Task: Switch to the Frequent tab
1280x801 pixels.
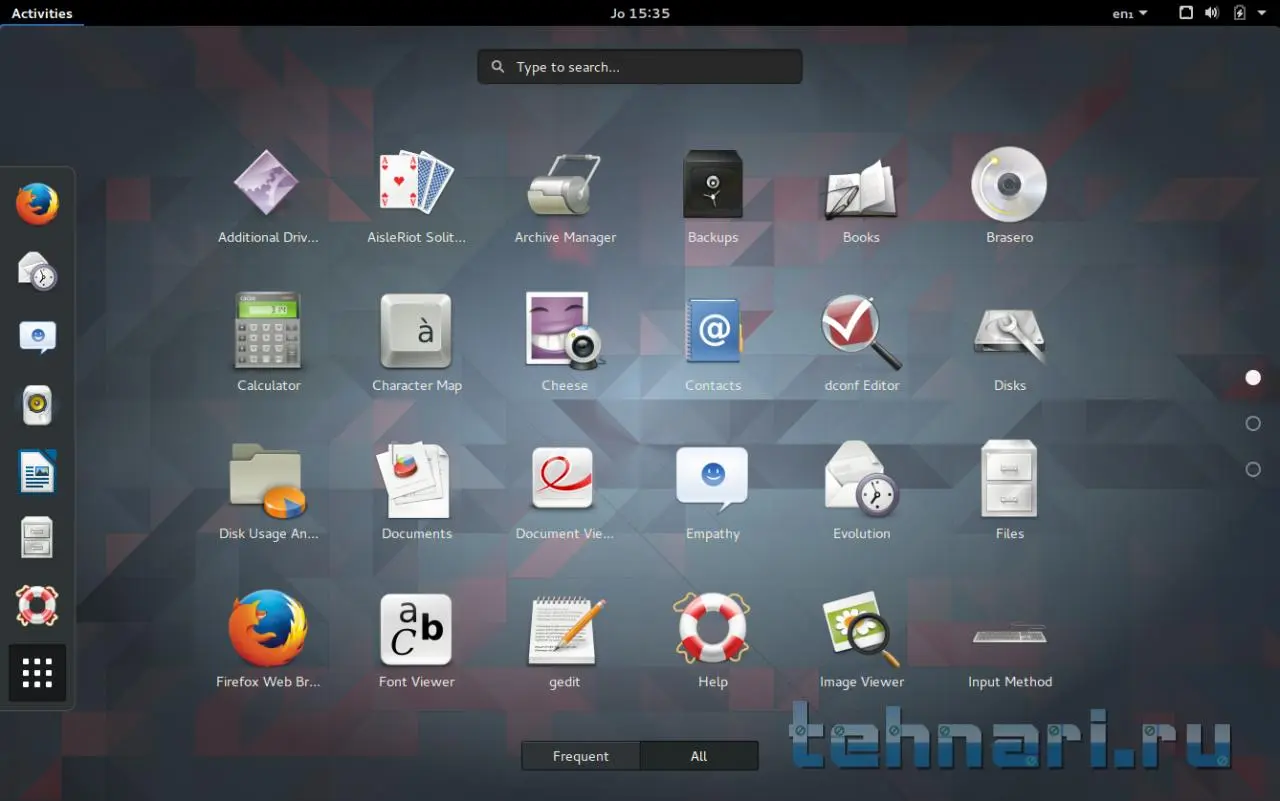Action: pyautogui.click(x=581, y=756)
